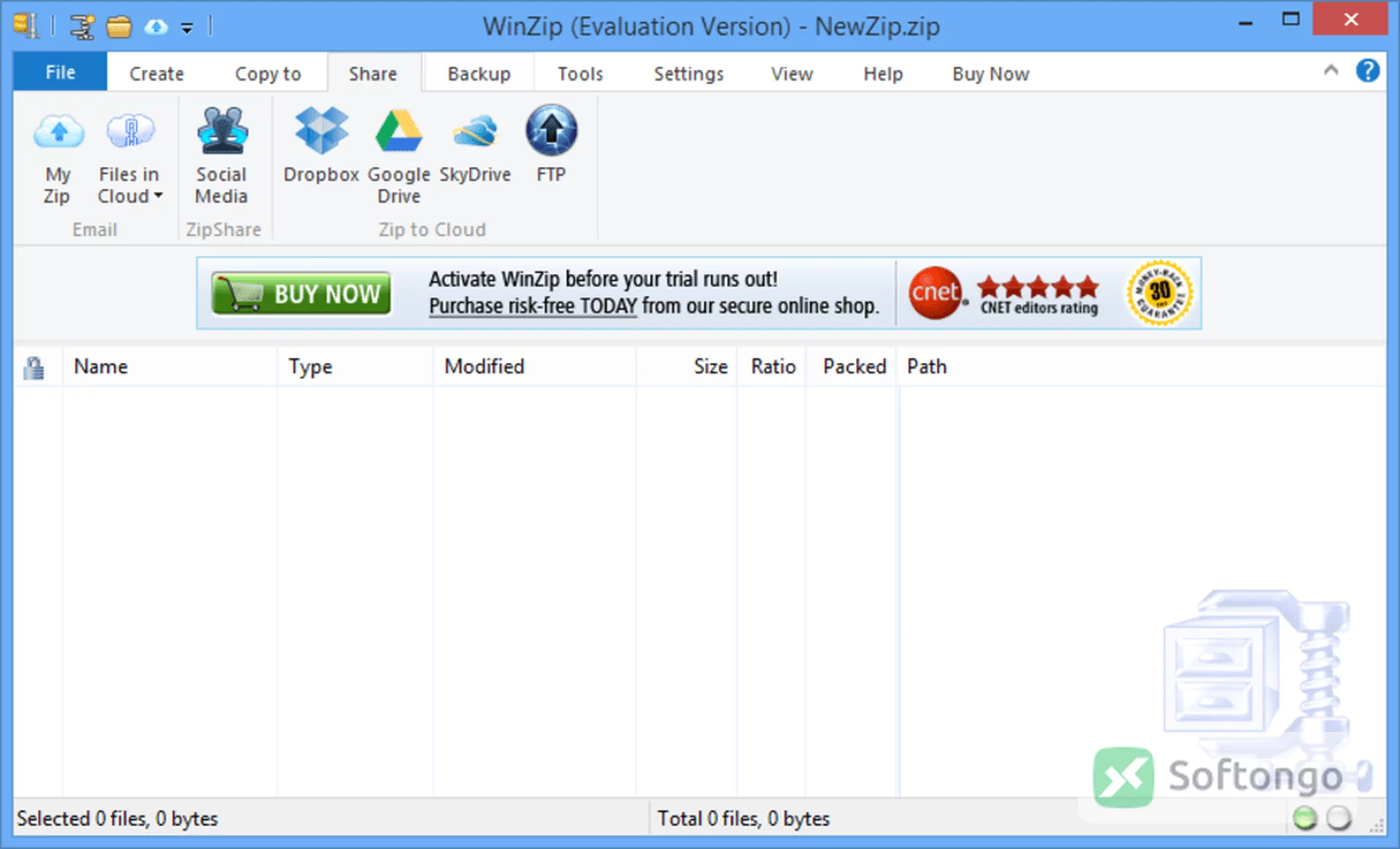Click the green status light indicator
The image size is (1400, 849).
click(x=1304, y=818)
